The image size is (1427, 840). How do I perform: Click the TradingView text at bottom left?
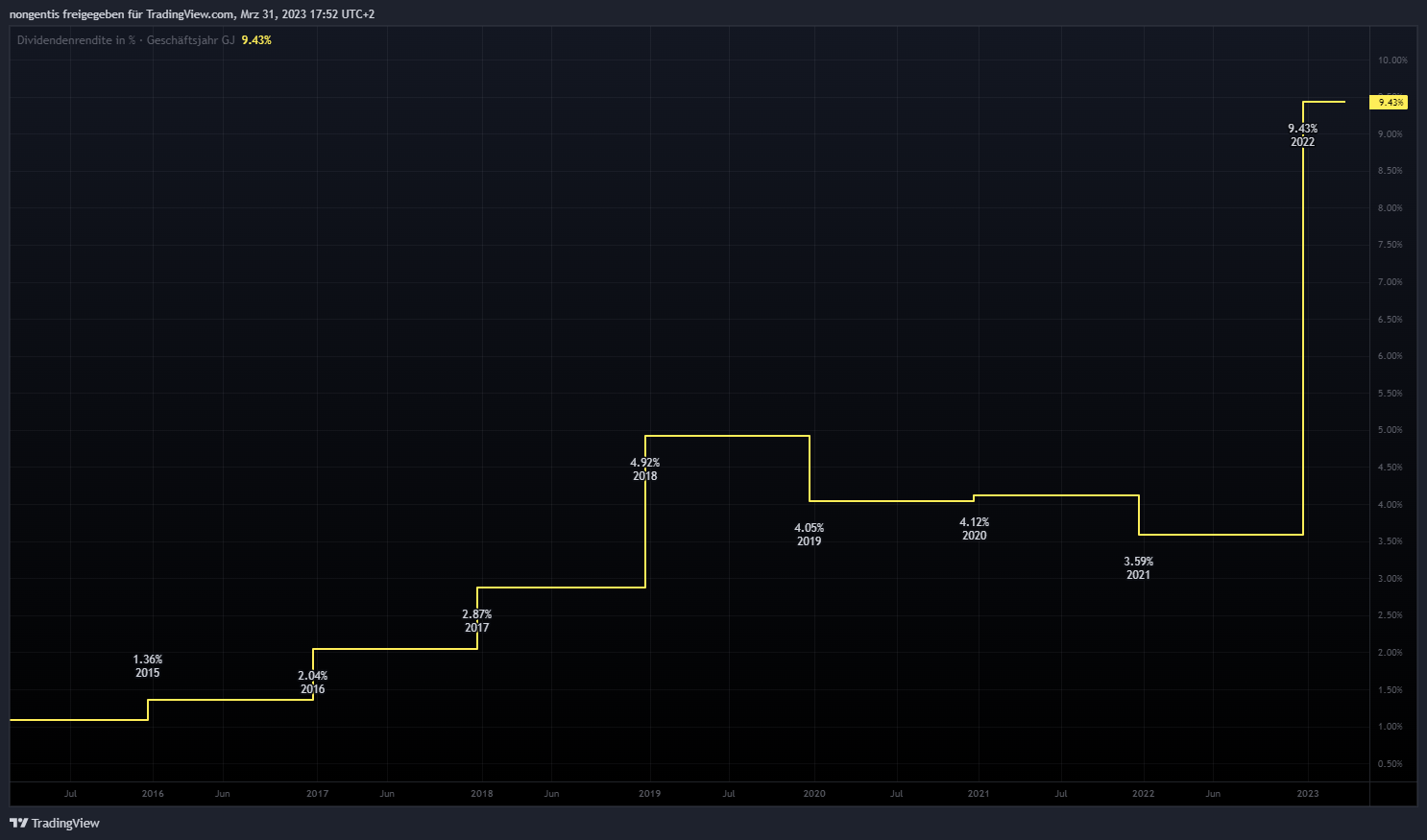point(65,823)
